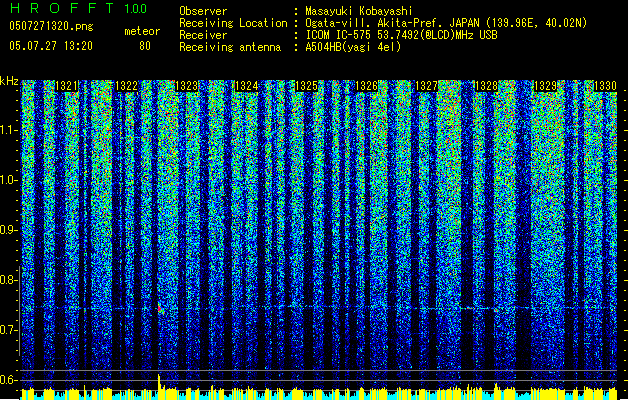This screenshot has width=629, height=400.
Task: Click the 1321 time marker
Action: (66, 86)
